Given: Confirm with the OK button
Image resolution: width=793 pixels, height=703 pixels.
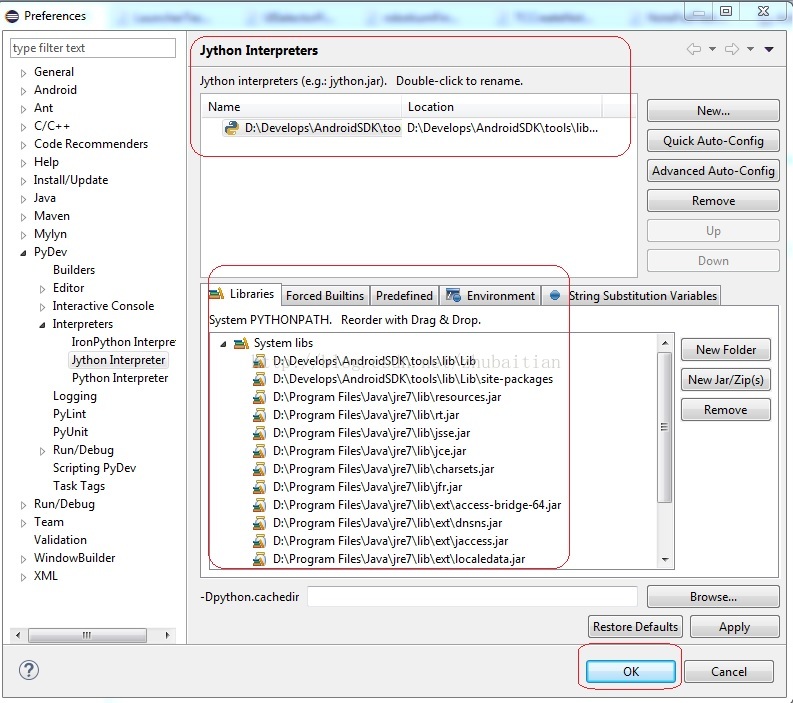Looking at the screenshot, I should [x=631, y=671].
